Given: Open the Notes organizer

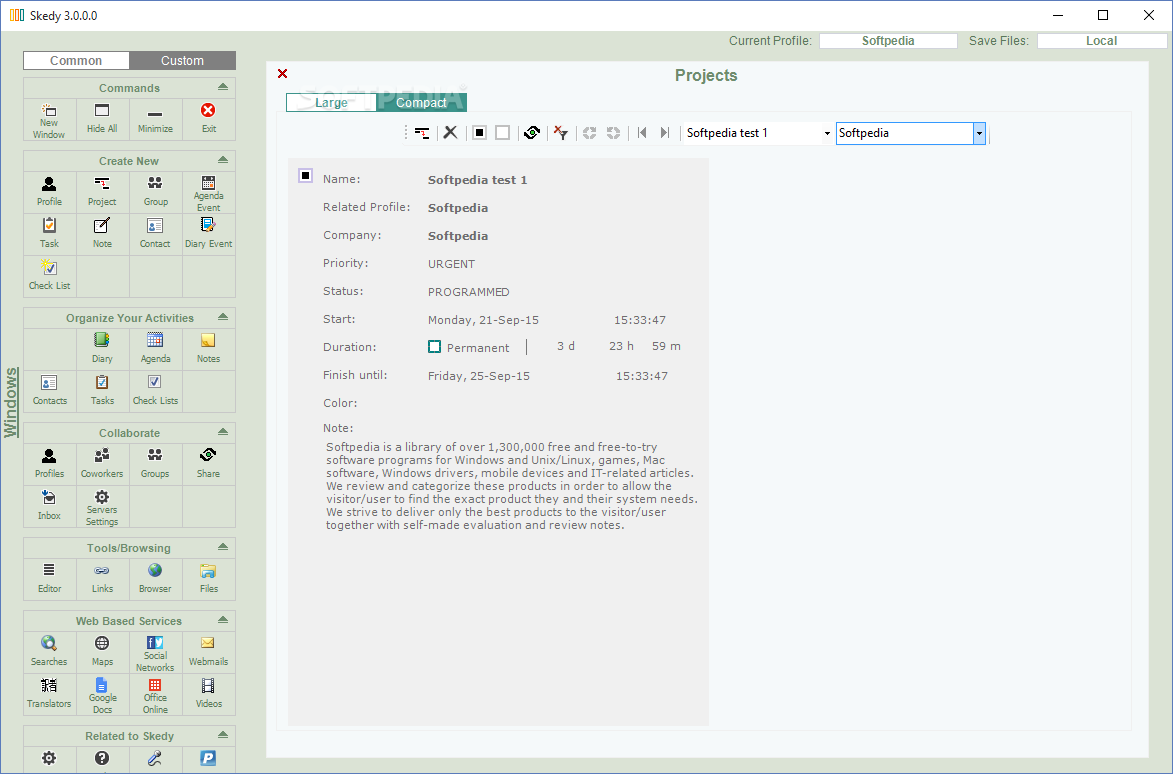Looking at the screenshot, I should point(209,349).
